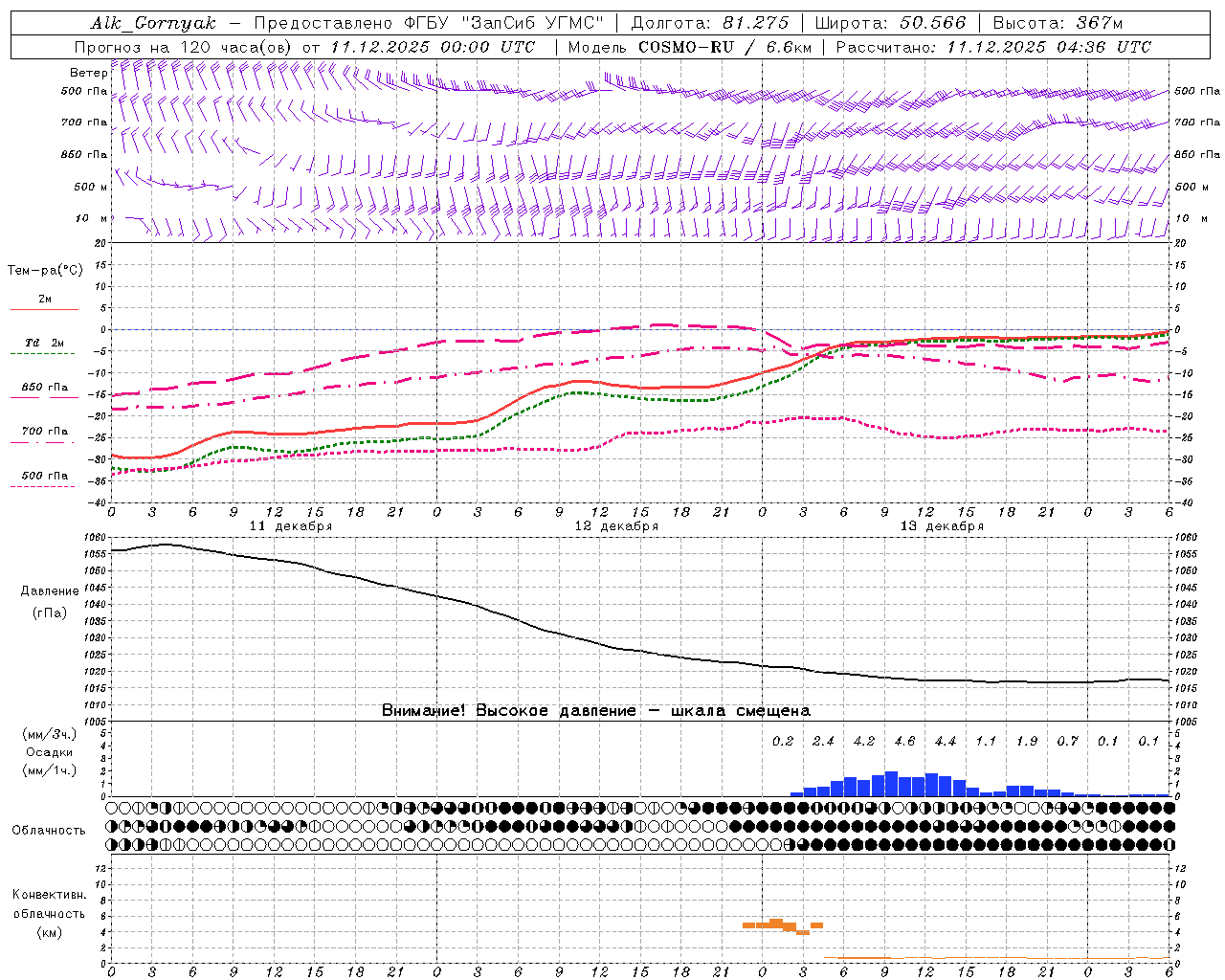Click the precipitation value 1.9
The width and height of the screenshot is (1225, 980).
[x=1027, y=742]
